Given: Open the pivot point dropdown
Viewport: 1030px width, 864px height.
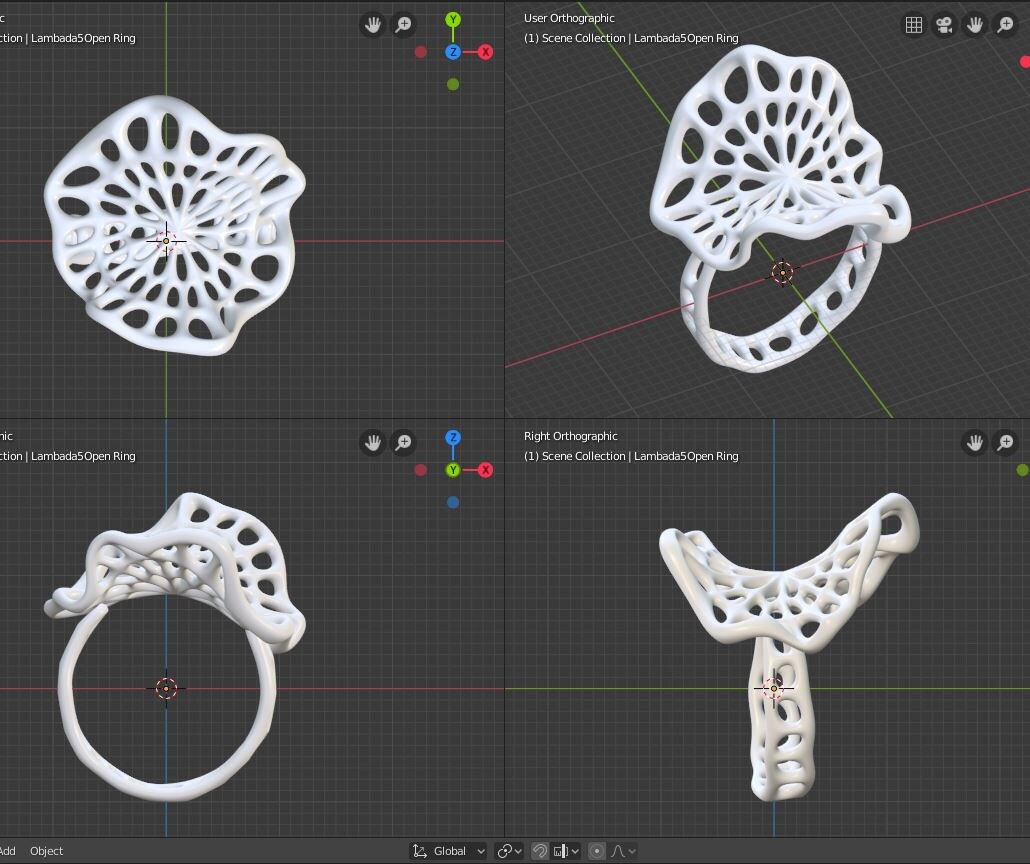Looking at the screenshot, I should click(x=509, y=851).
